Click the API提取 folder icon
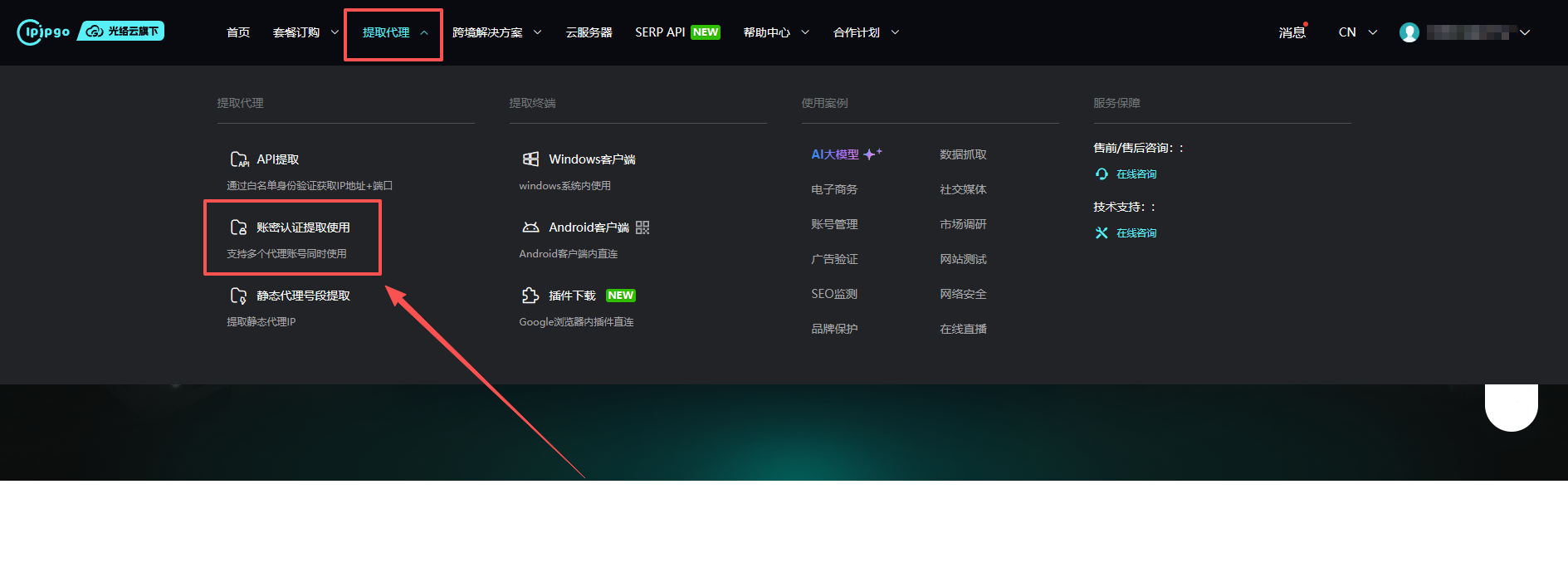1568x577 pixels. (239, 159)
